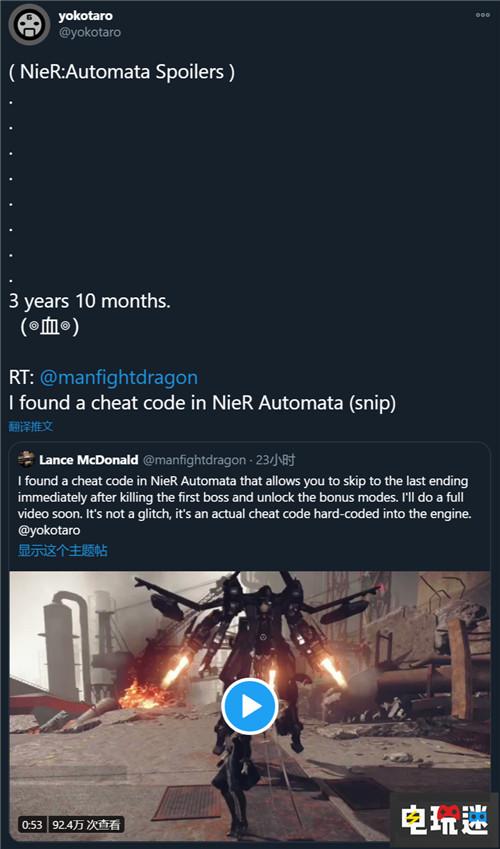Screen dimensions: 500x849
Task: Open the video thumbnail with the flying mech
Action: [250, 706]
